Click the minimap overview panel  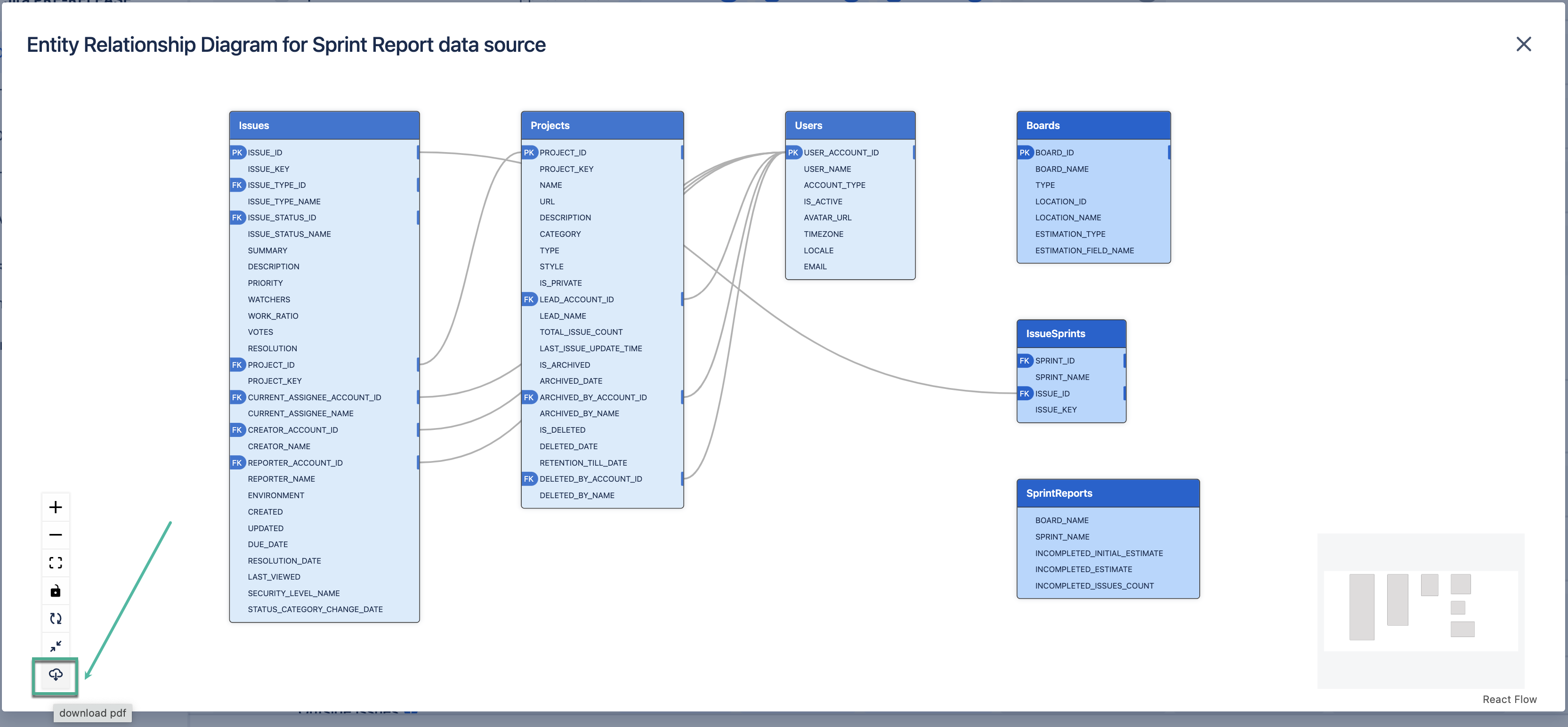tap(1420, 611)
